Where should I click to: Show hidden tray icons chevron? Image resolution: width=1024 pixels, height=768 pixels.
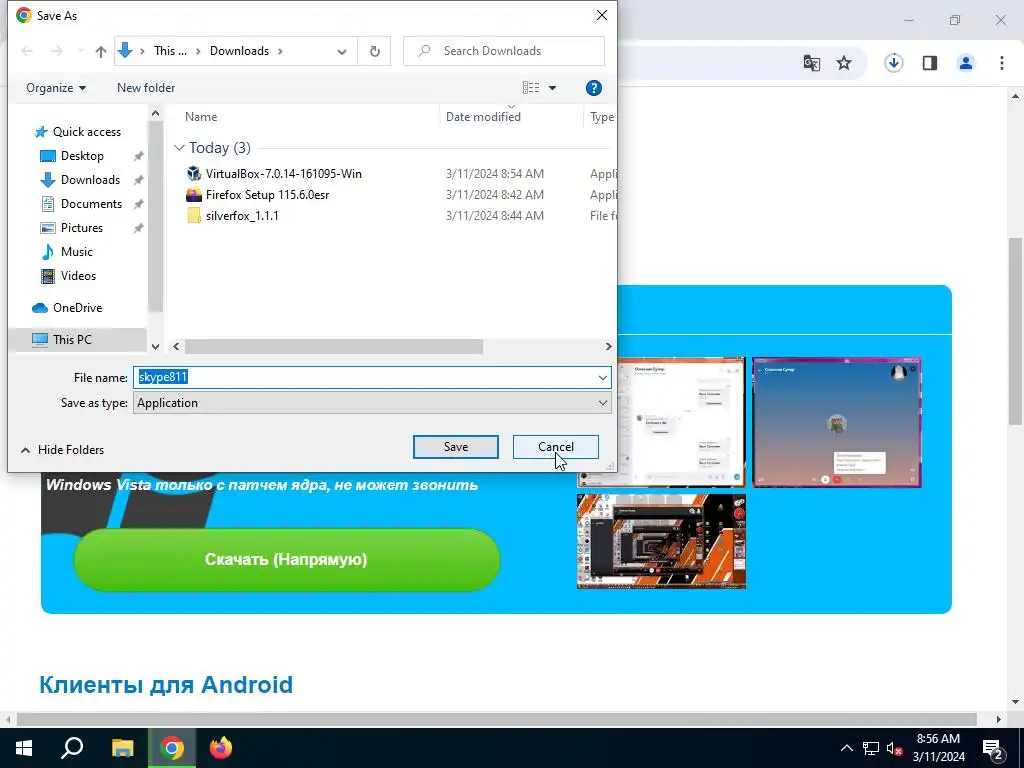(x=846, y=748)
